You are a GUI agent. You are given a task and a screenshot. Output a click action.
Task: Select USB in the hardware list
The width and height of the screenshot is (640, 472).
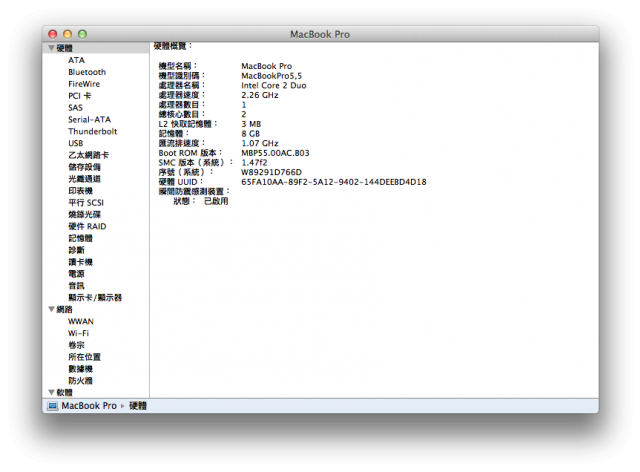(76, 143)
